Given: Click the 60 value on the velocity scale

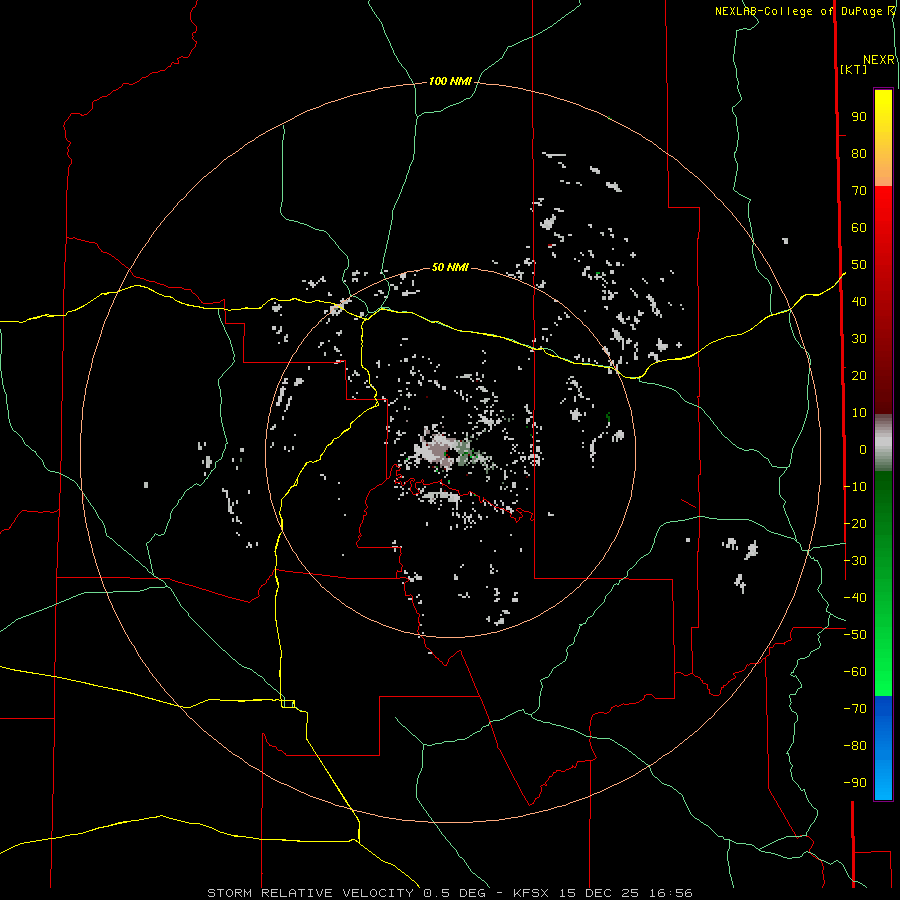Looking at the screenshot, I should point(859,228).
